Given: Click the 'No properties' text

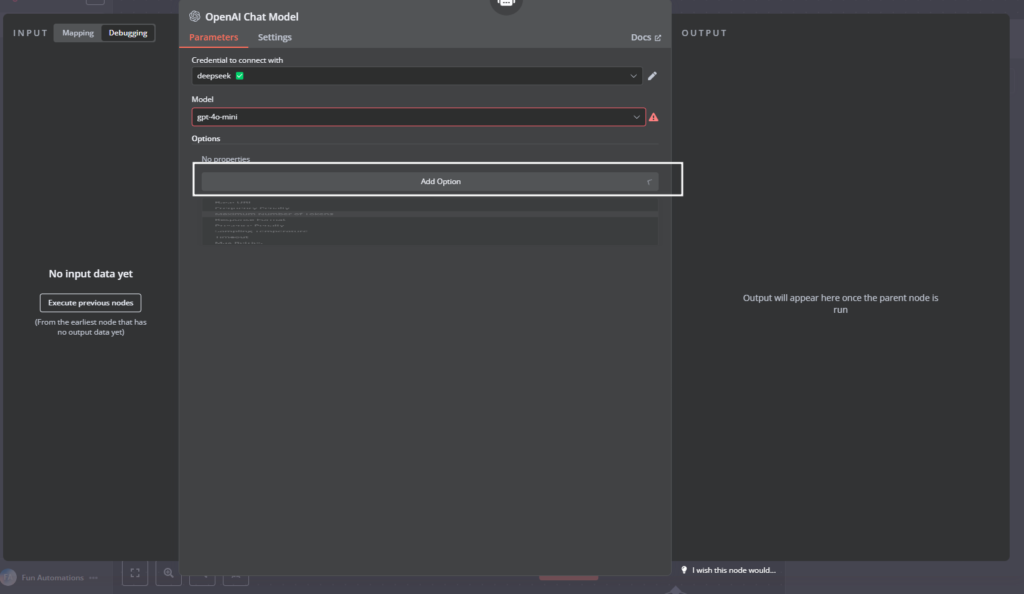Looking at the screenshot, I should 225,159.
